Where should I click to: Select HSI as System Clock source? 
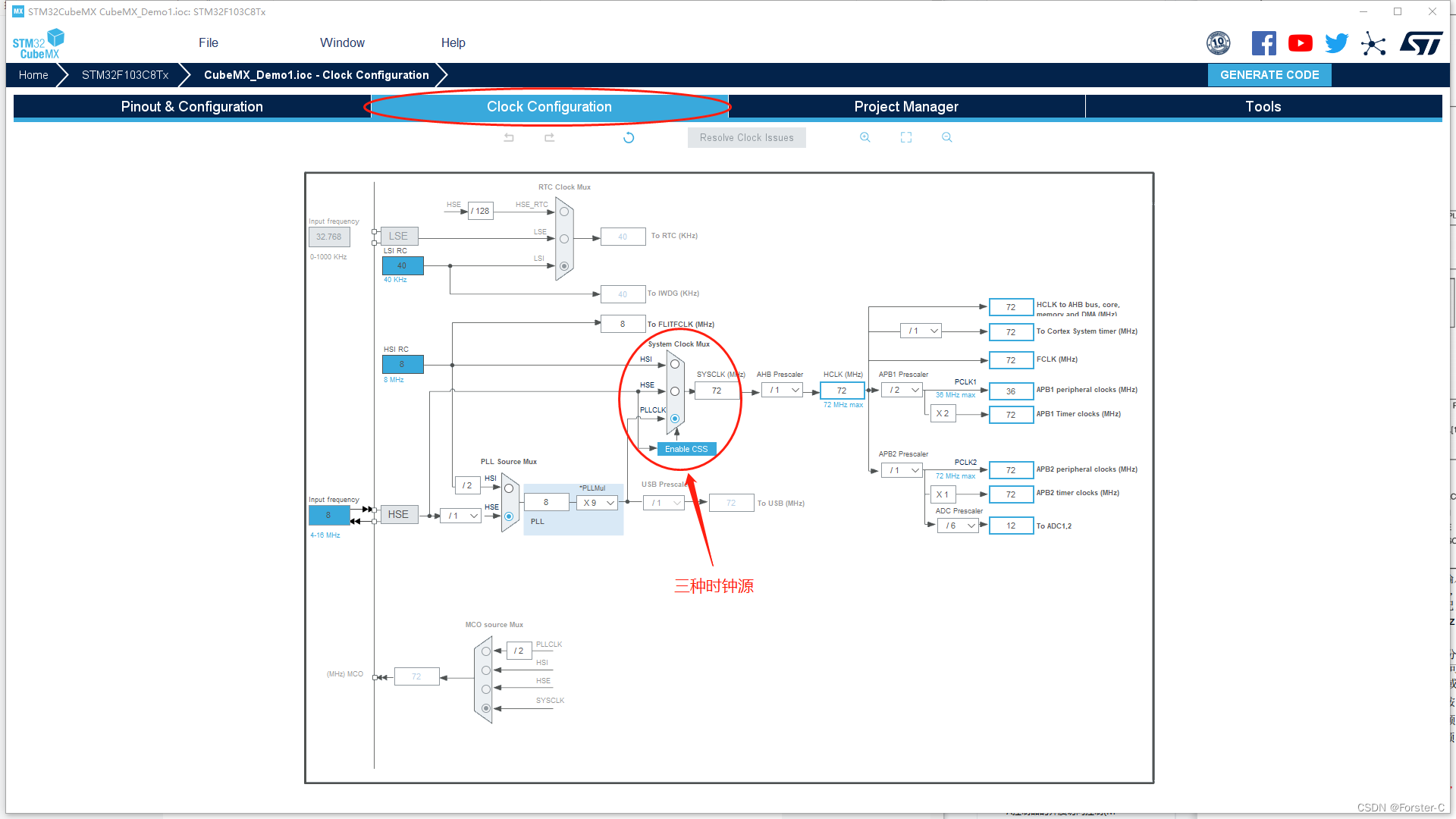point(672,363)
